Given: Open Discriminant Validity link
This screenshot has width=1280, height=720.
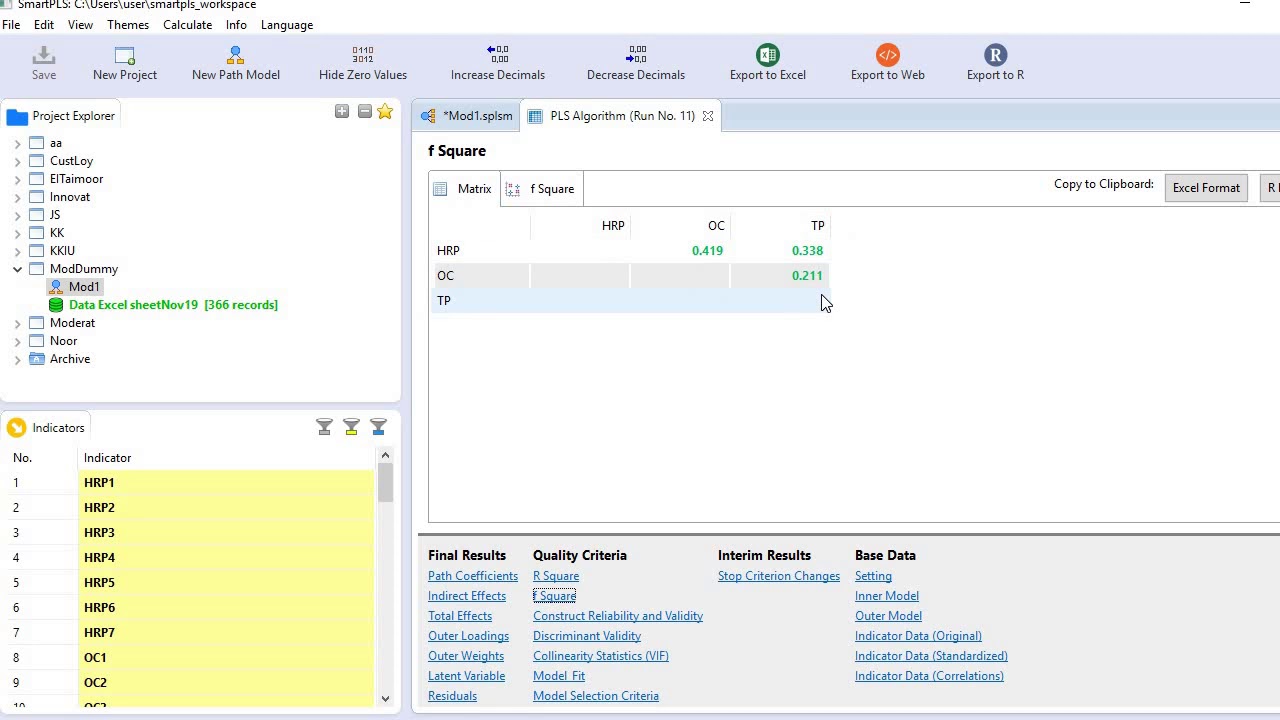Looking at the screenshot, I should [x=587, y=636].
